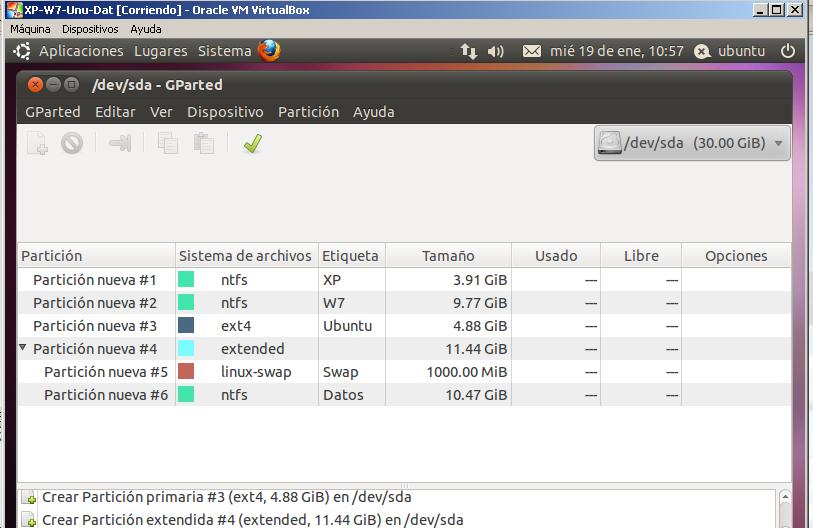The width and height of the screenshot is (813, 528).
Task: Open the /dev/sda device selector dropdown
Action: (692, 143)
